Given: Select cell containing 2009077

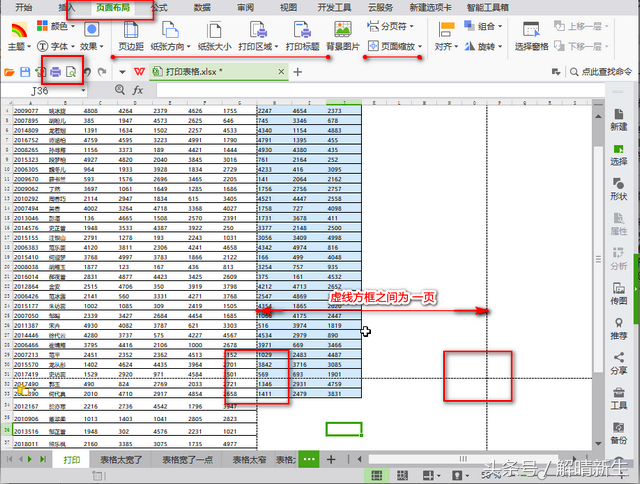Looking at the screenshot, I should (30, 111).
